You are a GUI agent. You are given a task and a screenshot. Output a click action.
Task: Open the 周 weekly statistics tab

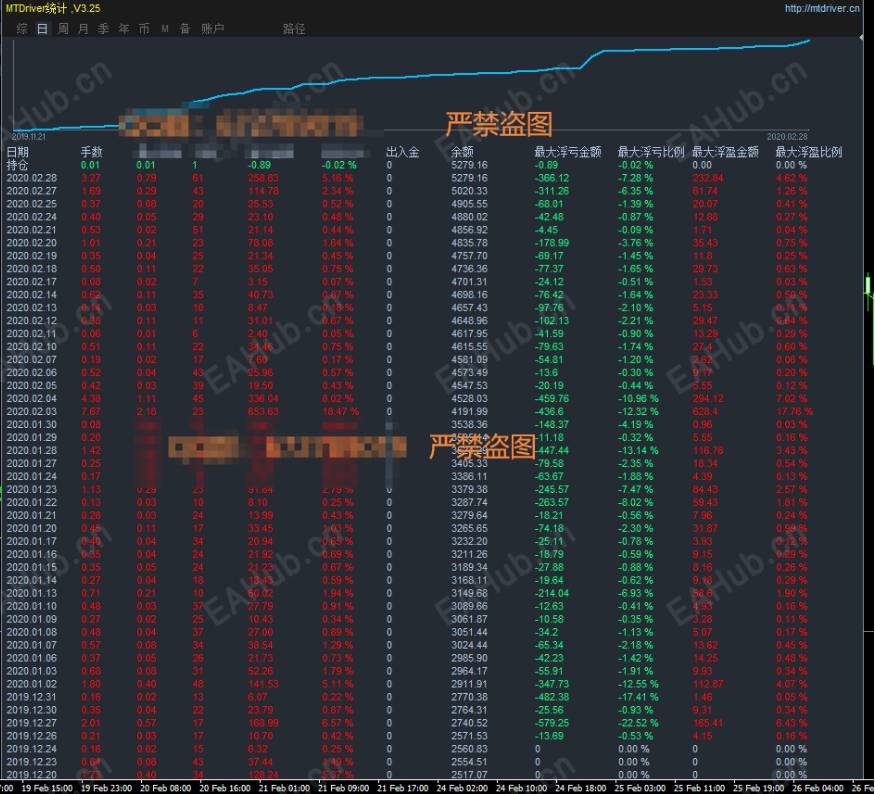point(63,29)
